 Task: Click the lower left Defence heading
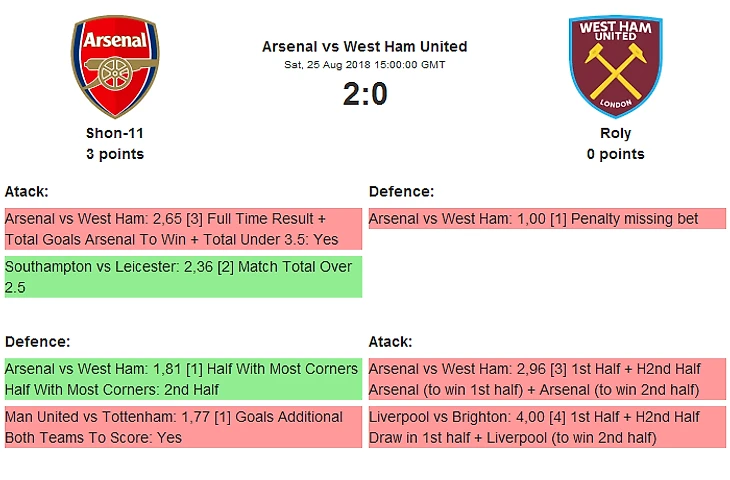click(x=37, y=341)
